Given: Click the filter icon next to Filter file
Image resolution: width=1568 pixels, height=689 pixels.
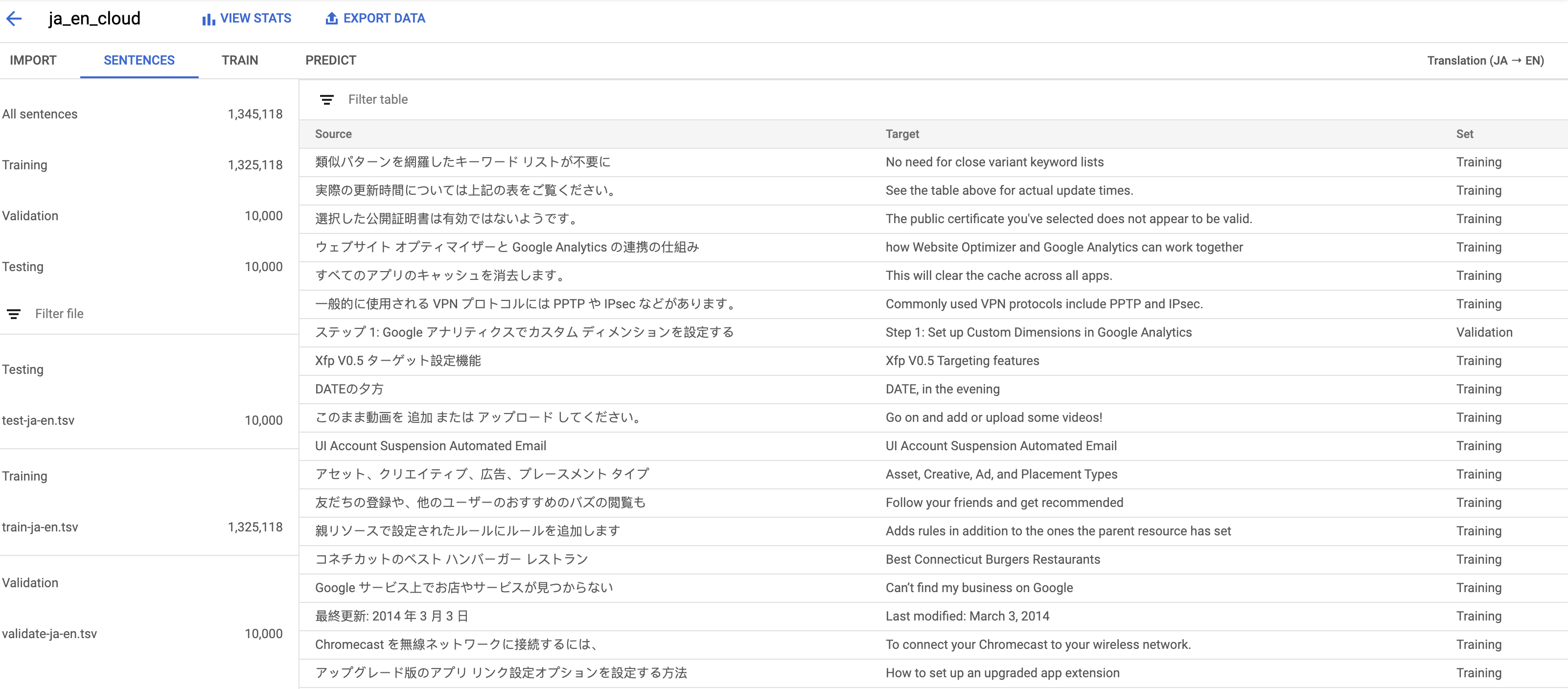Looking at the screenshot, I should pyautogui.click(x=13, y=314).
